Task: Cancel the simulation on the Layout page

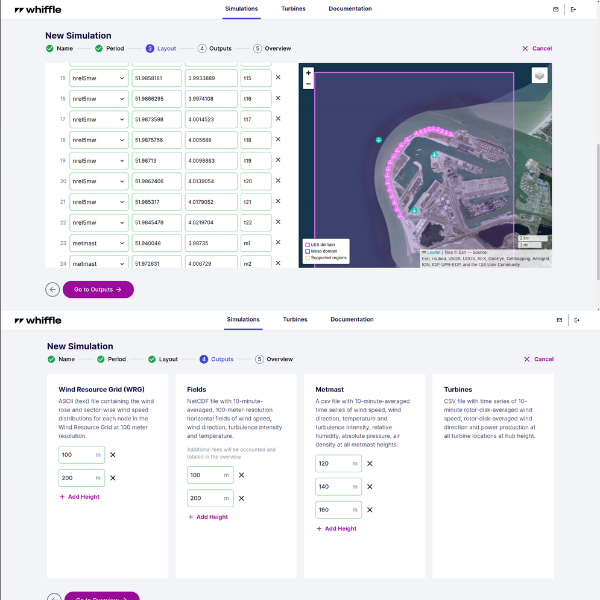Action: pyautogui.click(x=537, y=49)
